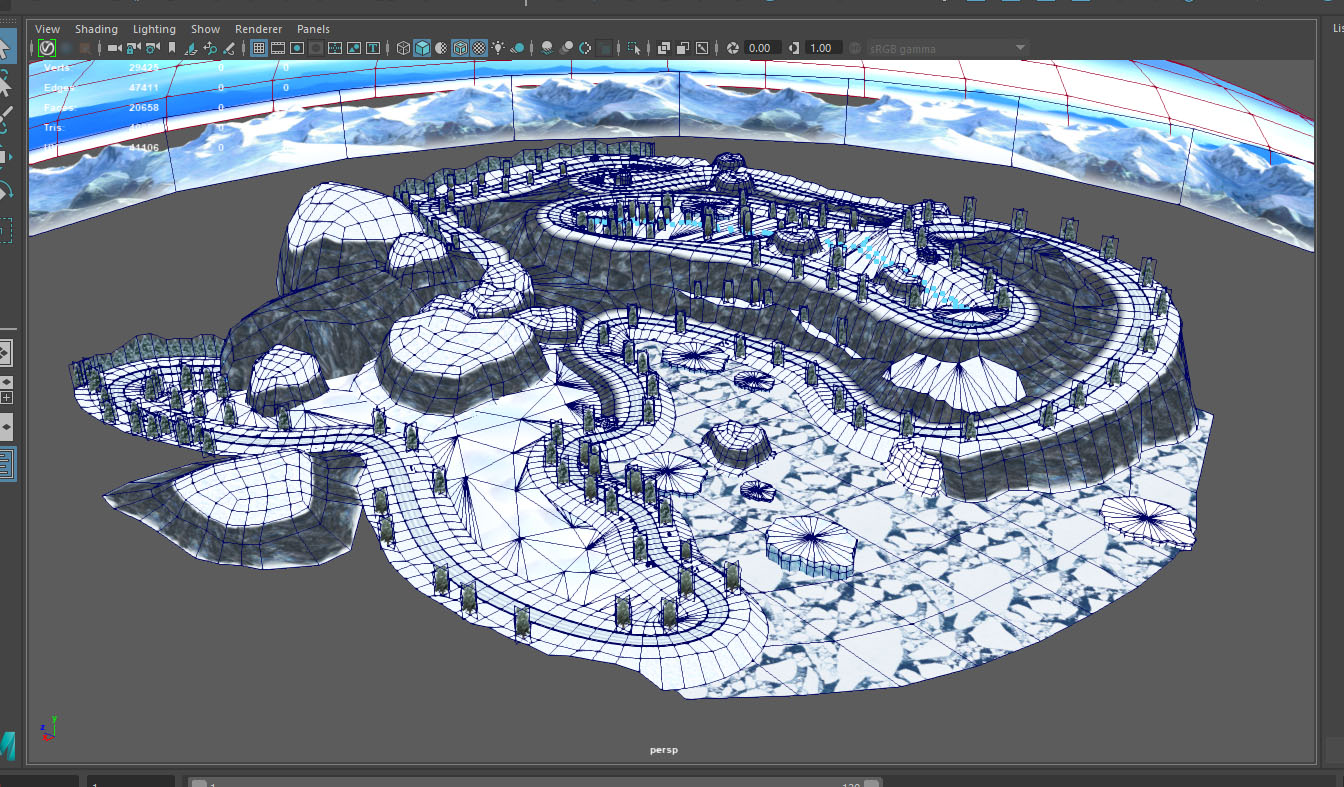Click the gamma value field showing 1.00
This screenshot has height=787, width=1344.
coord(821,48)
